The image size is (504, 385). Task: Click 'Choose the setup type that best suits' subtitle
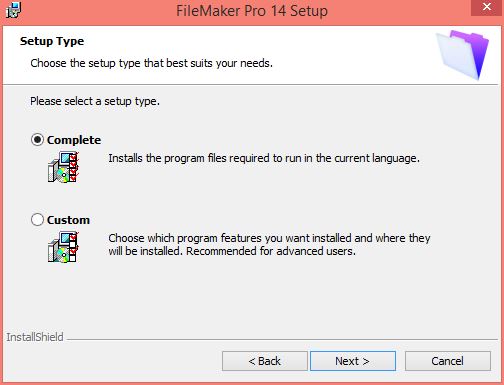coord(151,63)
